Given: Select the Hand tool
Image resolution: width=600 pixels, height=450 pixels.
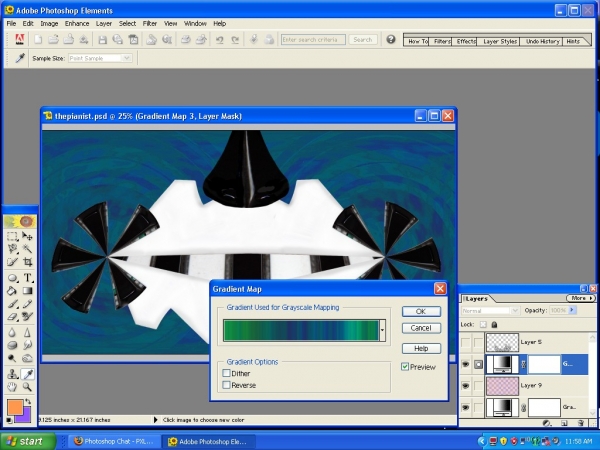Looking at the screenshot, I should click(12, 387).
